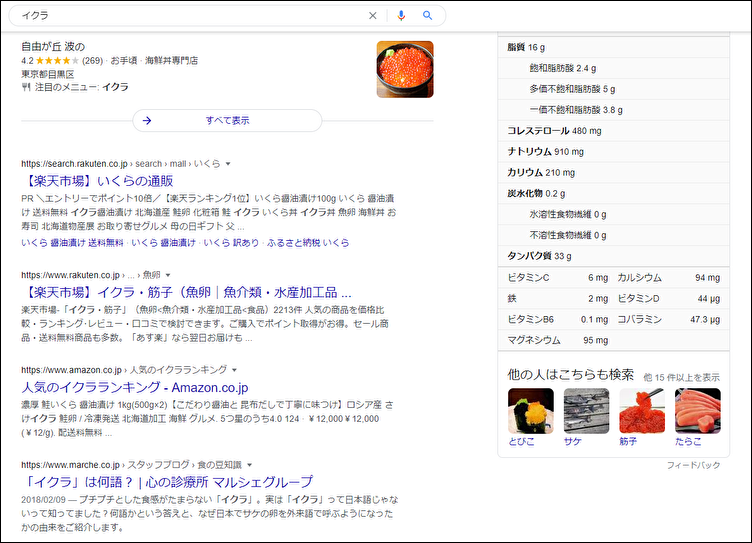This screenshot has width=752, height=543.
Task: Click the fork and knife icon beside 注目のメニュー
Action: pos(26,87)
